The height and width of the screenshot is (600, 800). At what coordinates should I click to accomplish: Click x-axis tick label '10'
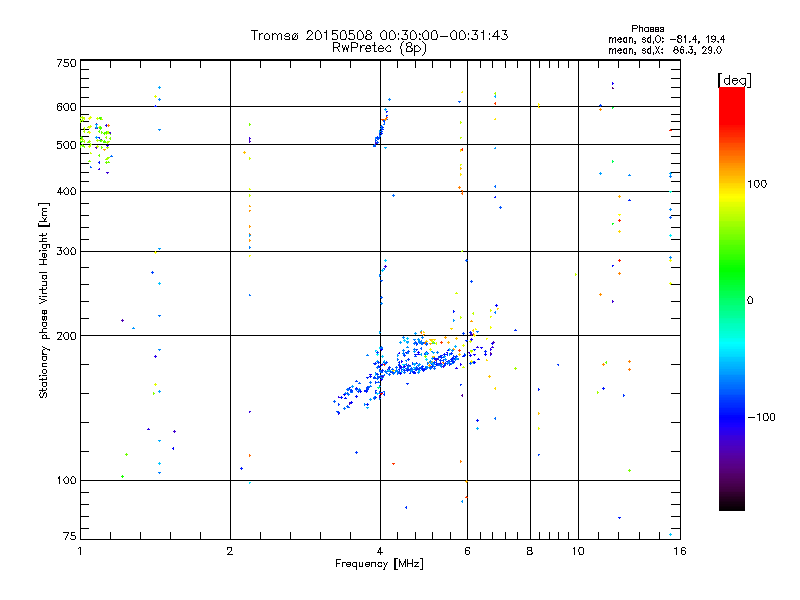click(578, 551)
